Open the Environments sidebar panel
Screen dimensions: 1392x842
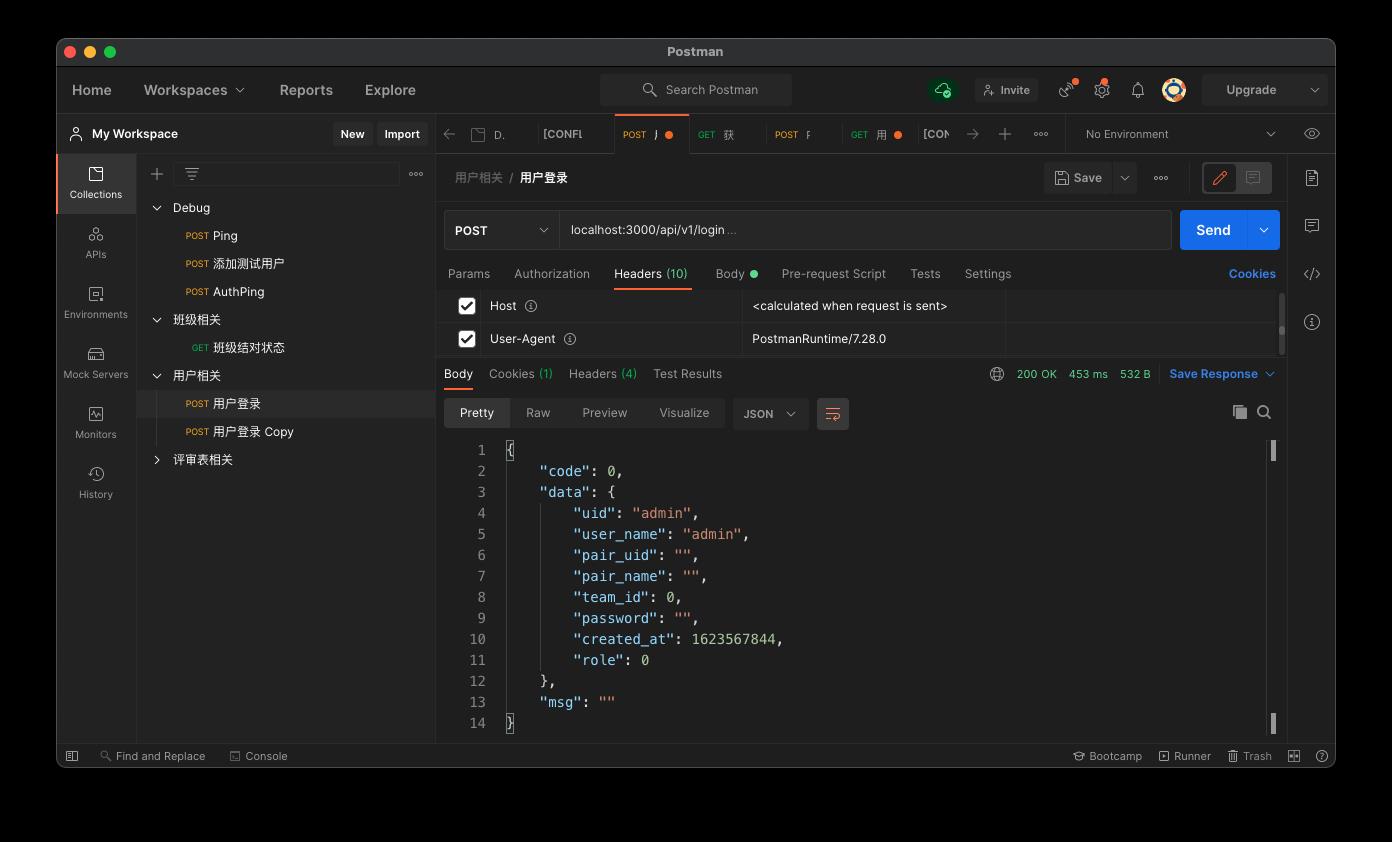click(96, 303)
